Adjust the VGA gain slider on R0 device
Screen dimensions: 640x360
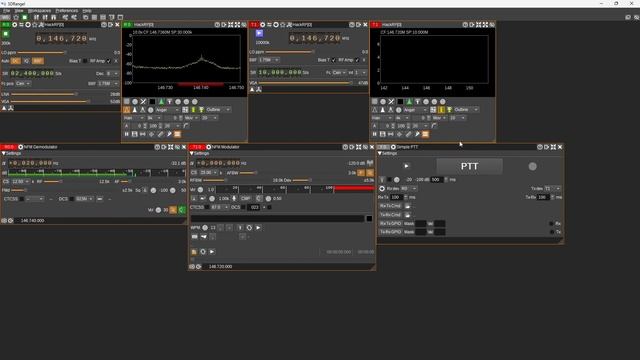[50, 102]
